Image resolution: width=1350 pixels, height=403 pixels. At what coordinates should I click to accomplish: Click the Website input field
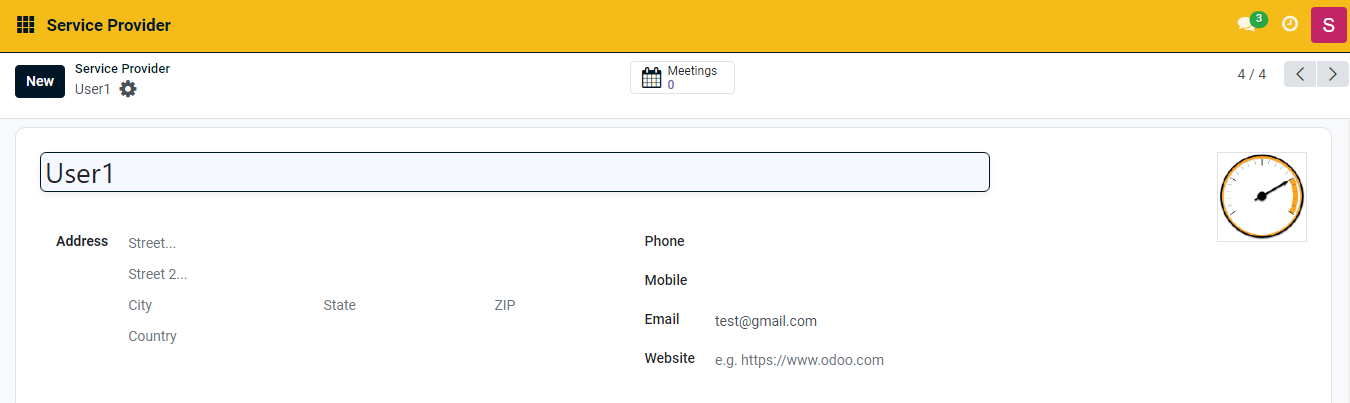click(900, 360)
